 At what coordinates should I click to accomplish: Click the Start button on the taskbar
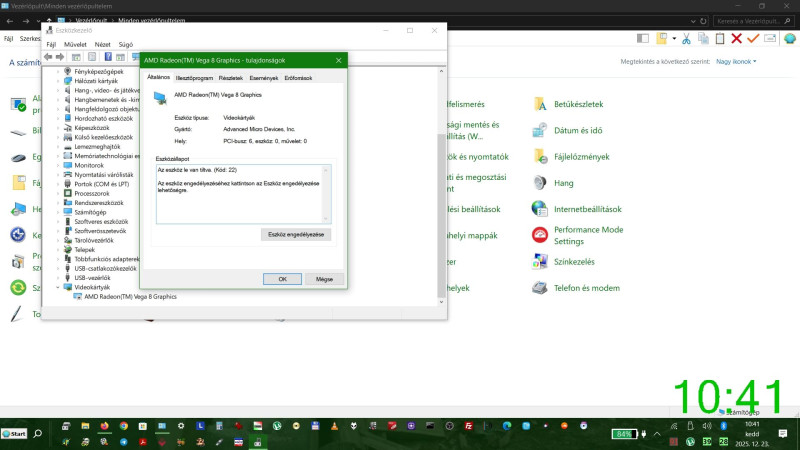pos(14,434)
